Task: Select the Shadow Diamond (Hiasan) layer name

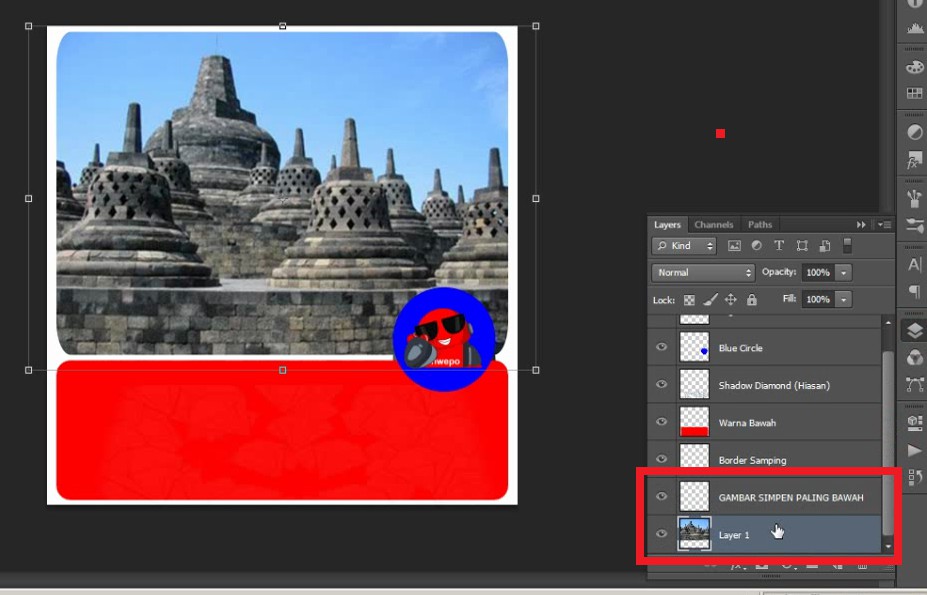Action: pyautogui.click(x=774, y=386)
